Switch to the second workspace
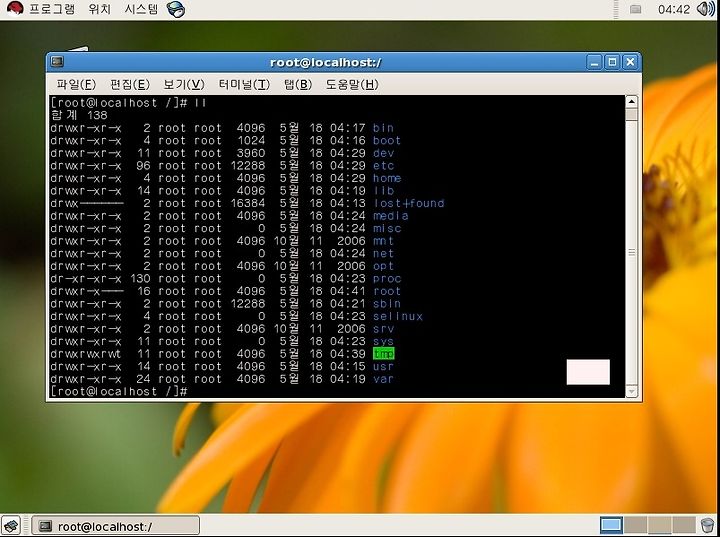The width and height of the screenshot is (720, 537). (x=636, y=525)
